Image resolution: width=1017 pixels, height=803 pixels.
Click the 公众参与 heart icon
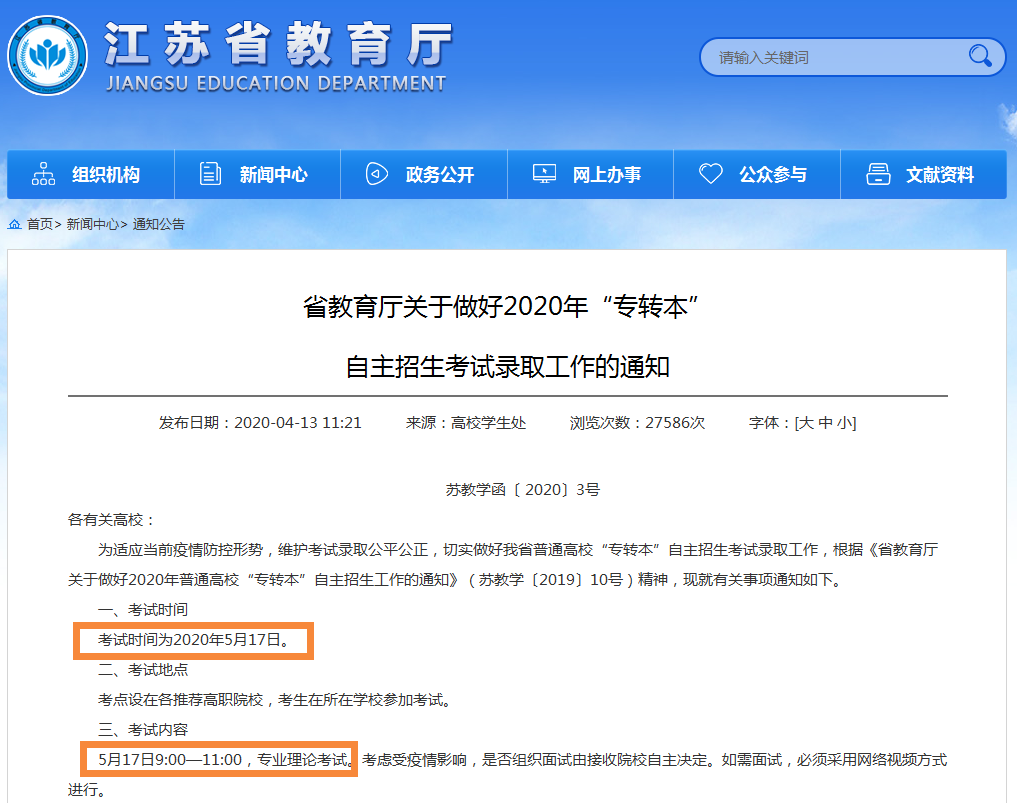click(x=710, y=174)
